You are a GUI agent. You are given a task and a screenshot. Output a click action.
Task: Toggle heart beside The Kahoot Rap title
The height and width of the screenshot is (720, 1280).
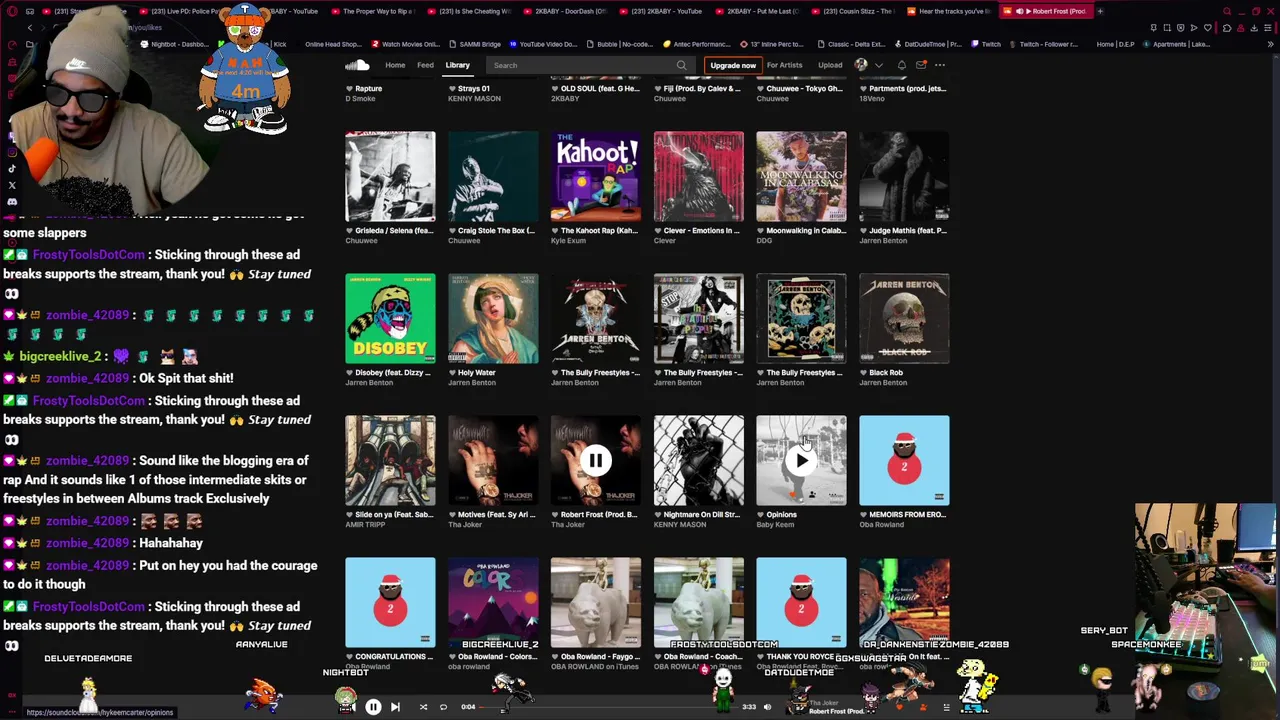coord(555,231)
